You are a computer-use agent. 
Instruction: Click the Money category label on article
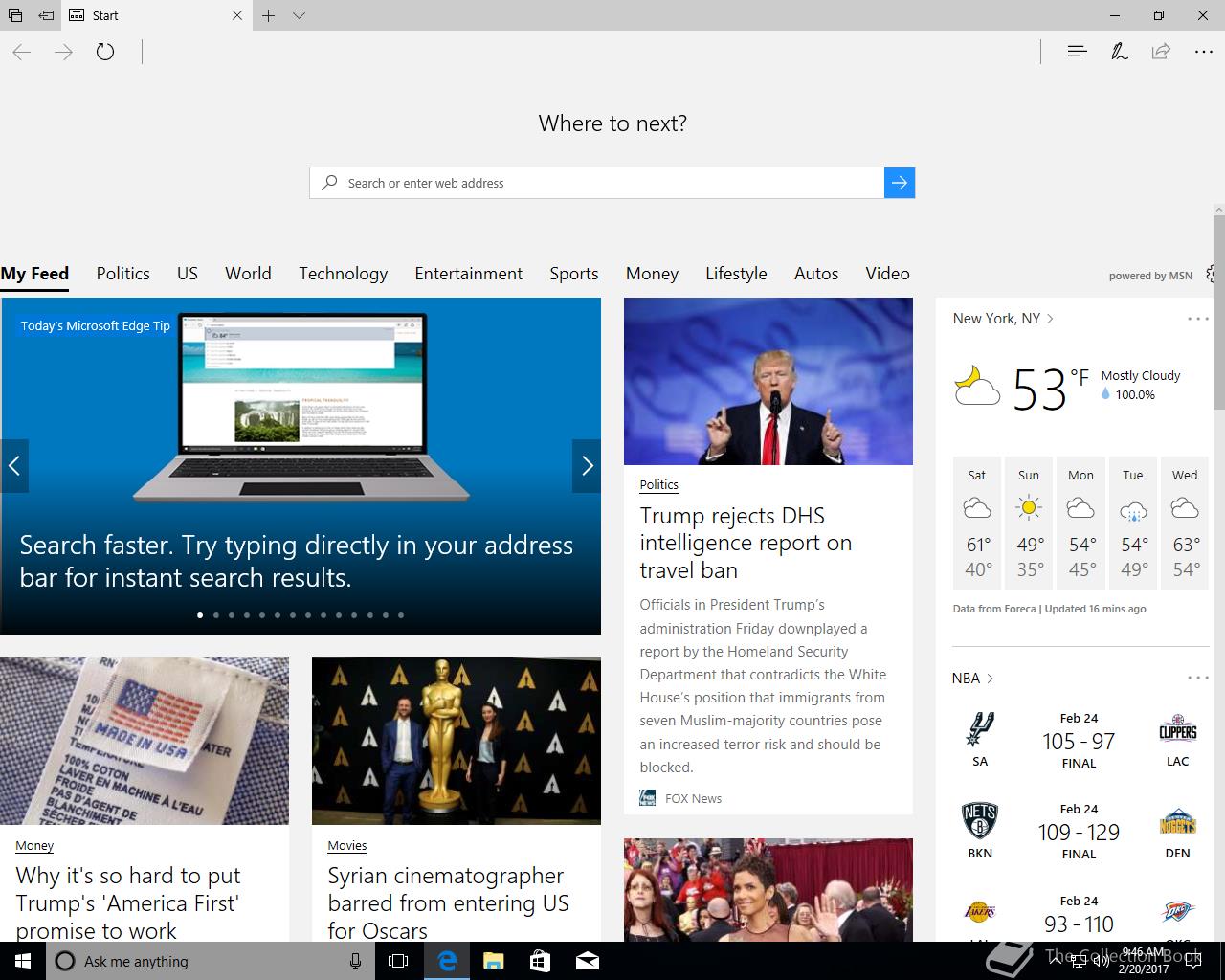pyautogui.click(x=34, y=846)
